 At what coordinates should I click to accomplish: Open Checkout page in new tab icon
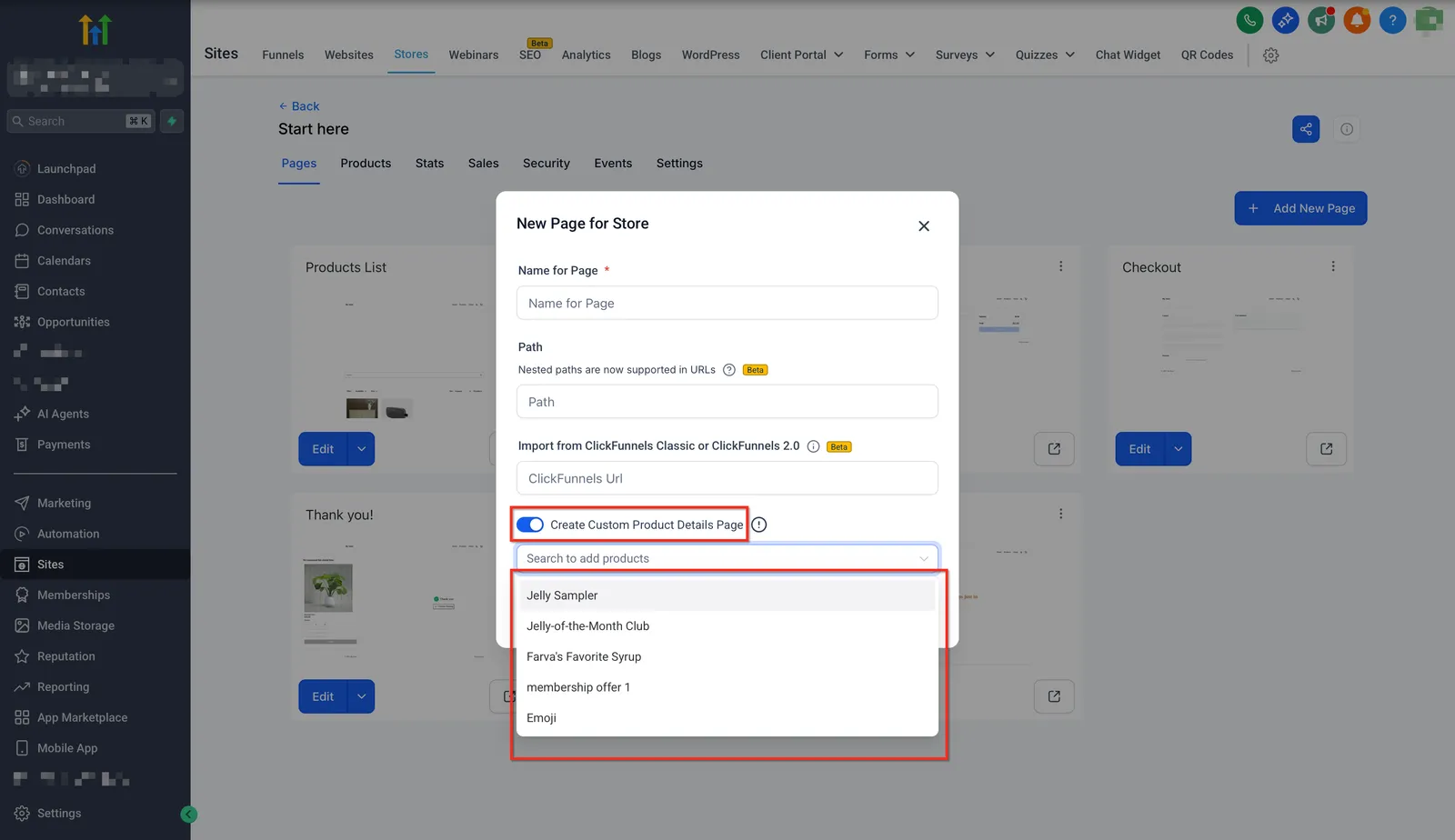(1326, 449)
